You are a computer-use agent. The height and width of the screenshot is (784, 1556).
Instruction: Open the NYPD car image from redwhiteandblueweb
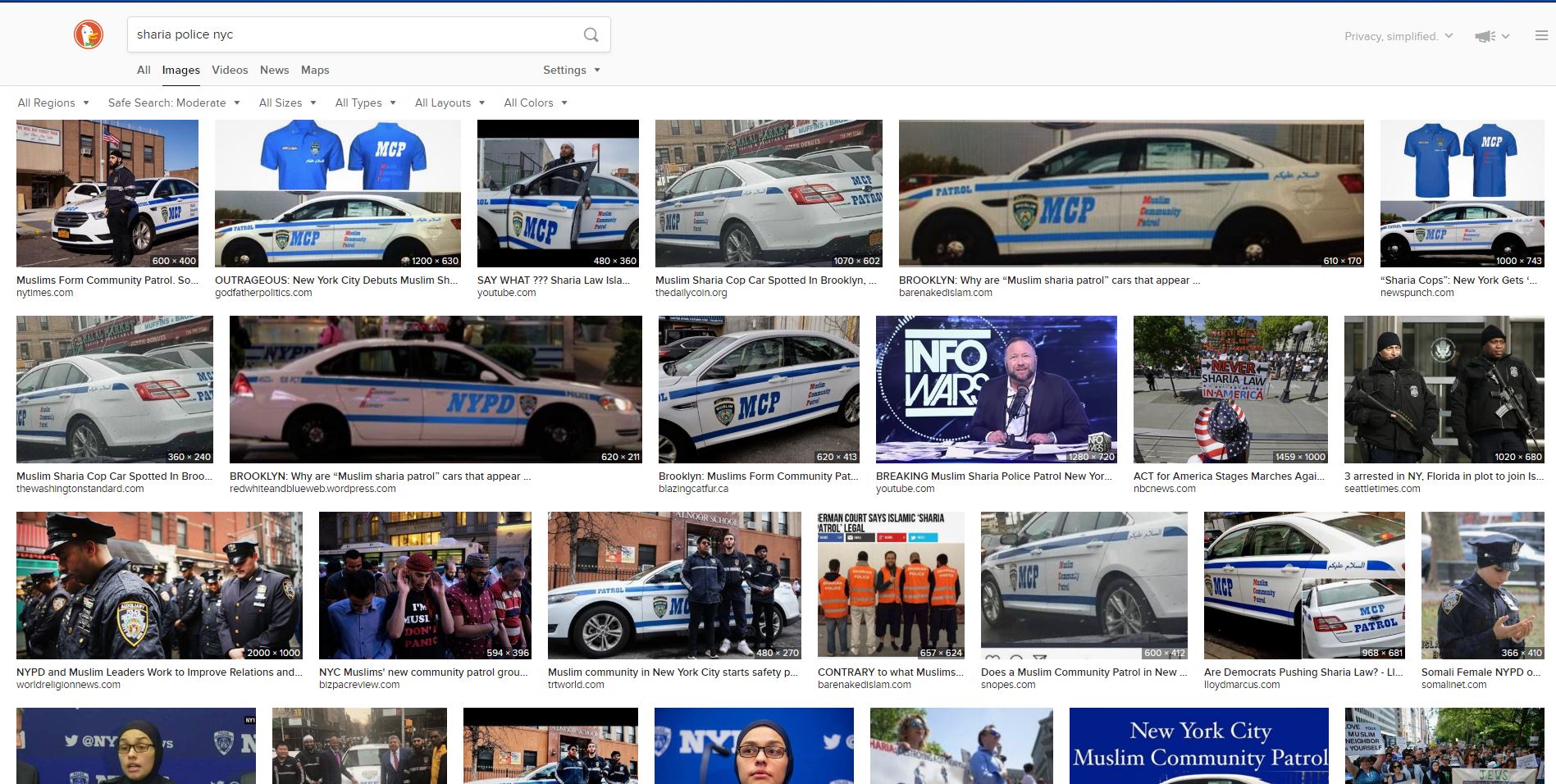436,390
